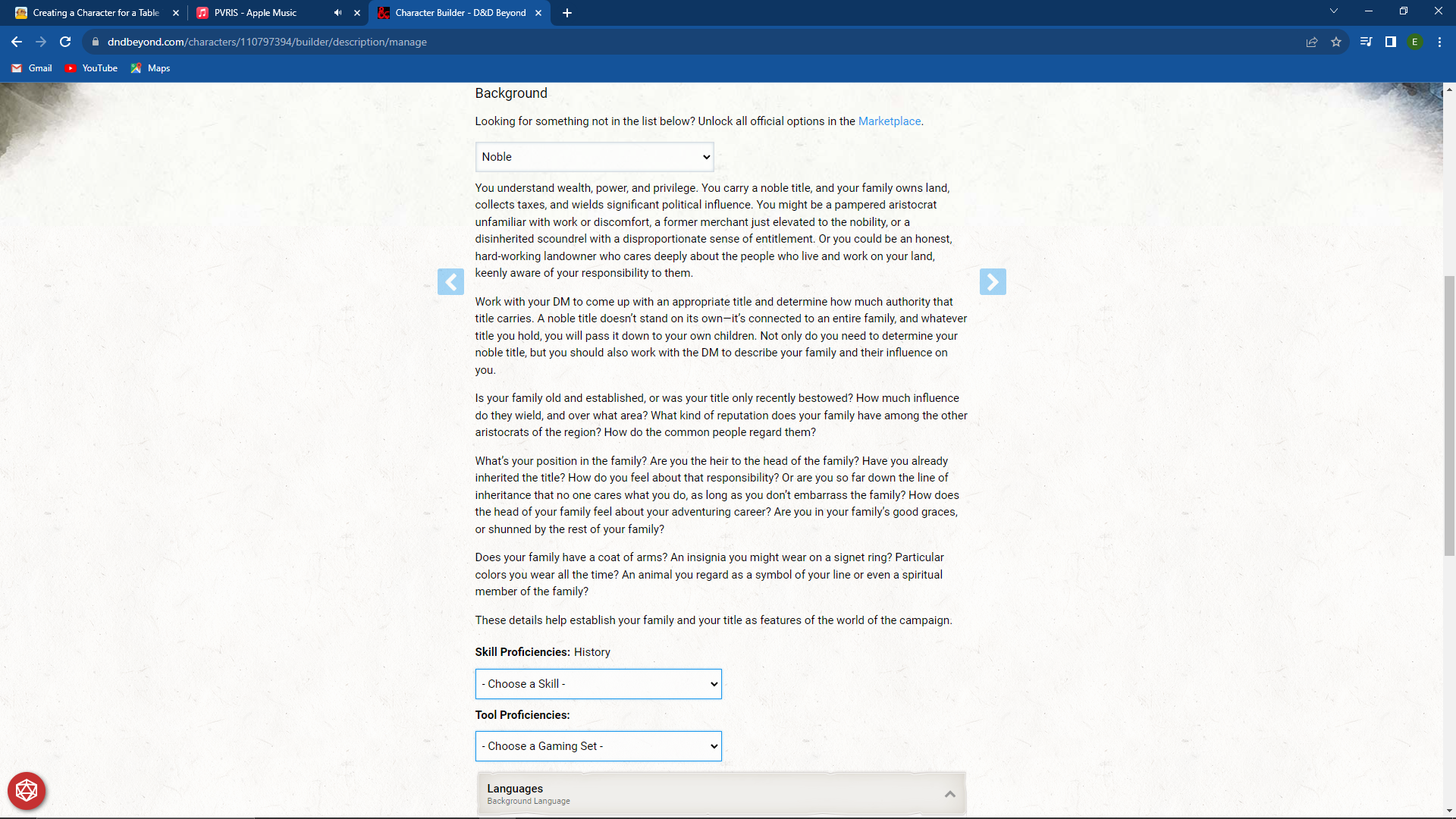Mute the PVRIS Apple Music tab audio
Image resolution: width=1456 pixels, height=819 pixels.
(337, 13)
